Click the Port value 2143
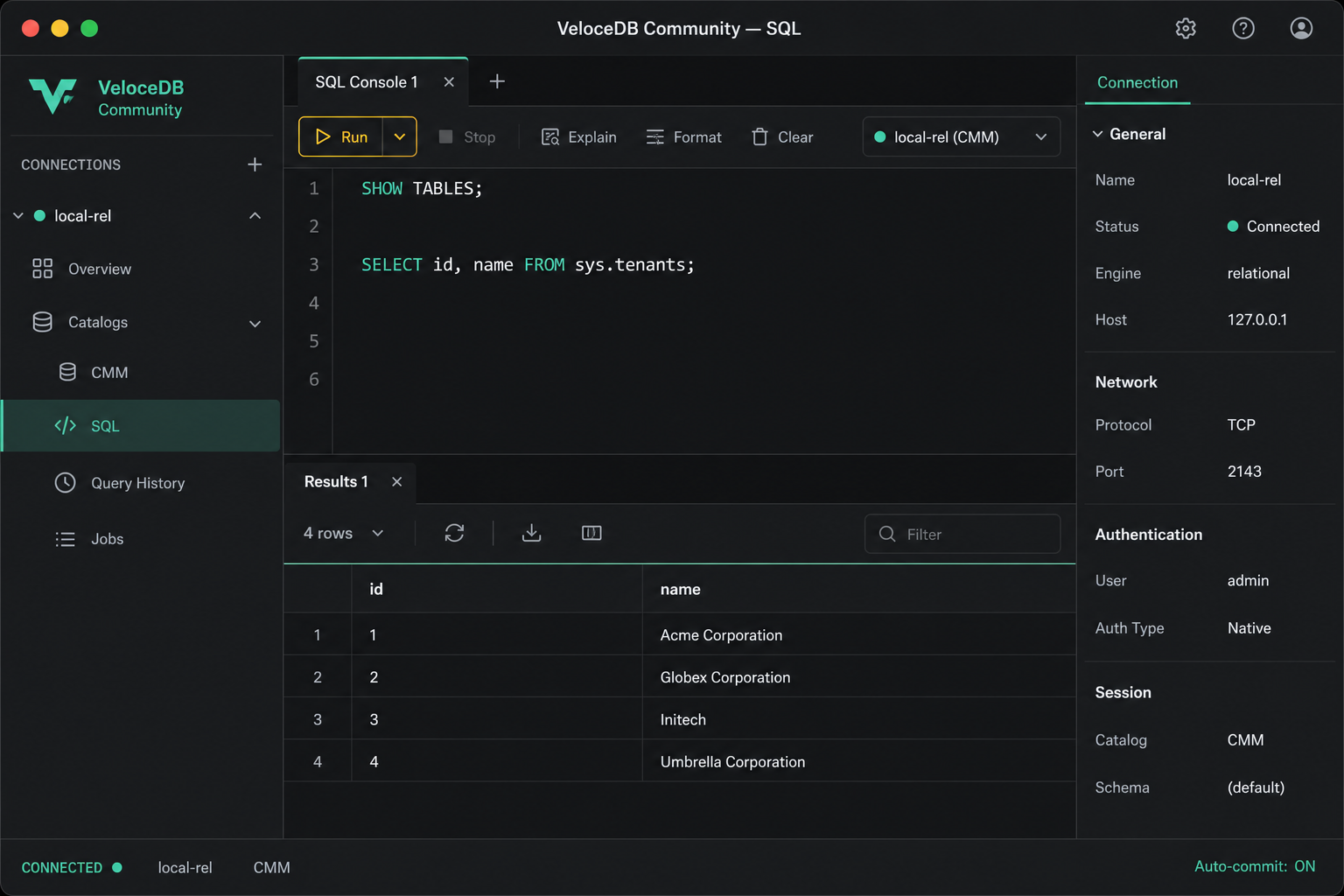Screen dimensions: 1344x896 coord(1244,471)
